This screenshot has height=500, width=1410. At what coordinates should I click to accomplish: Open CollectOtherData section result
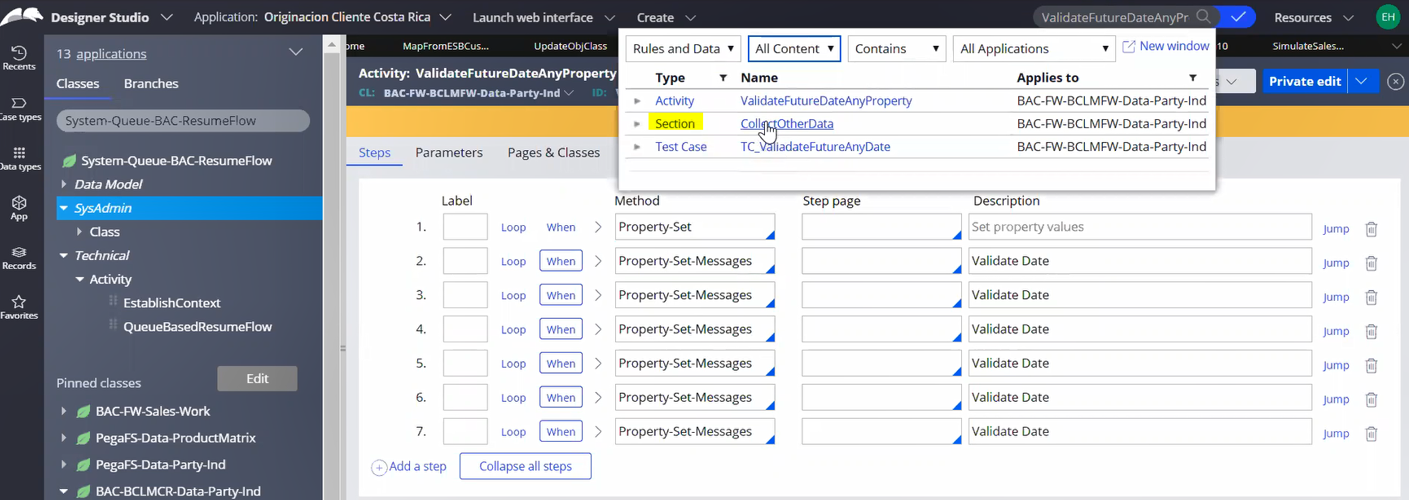tap(787, 124)
